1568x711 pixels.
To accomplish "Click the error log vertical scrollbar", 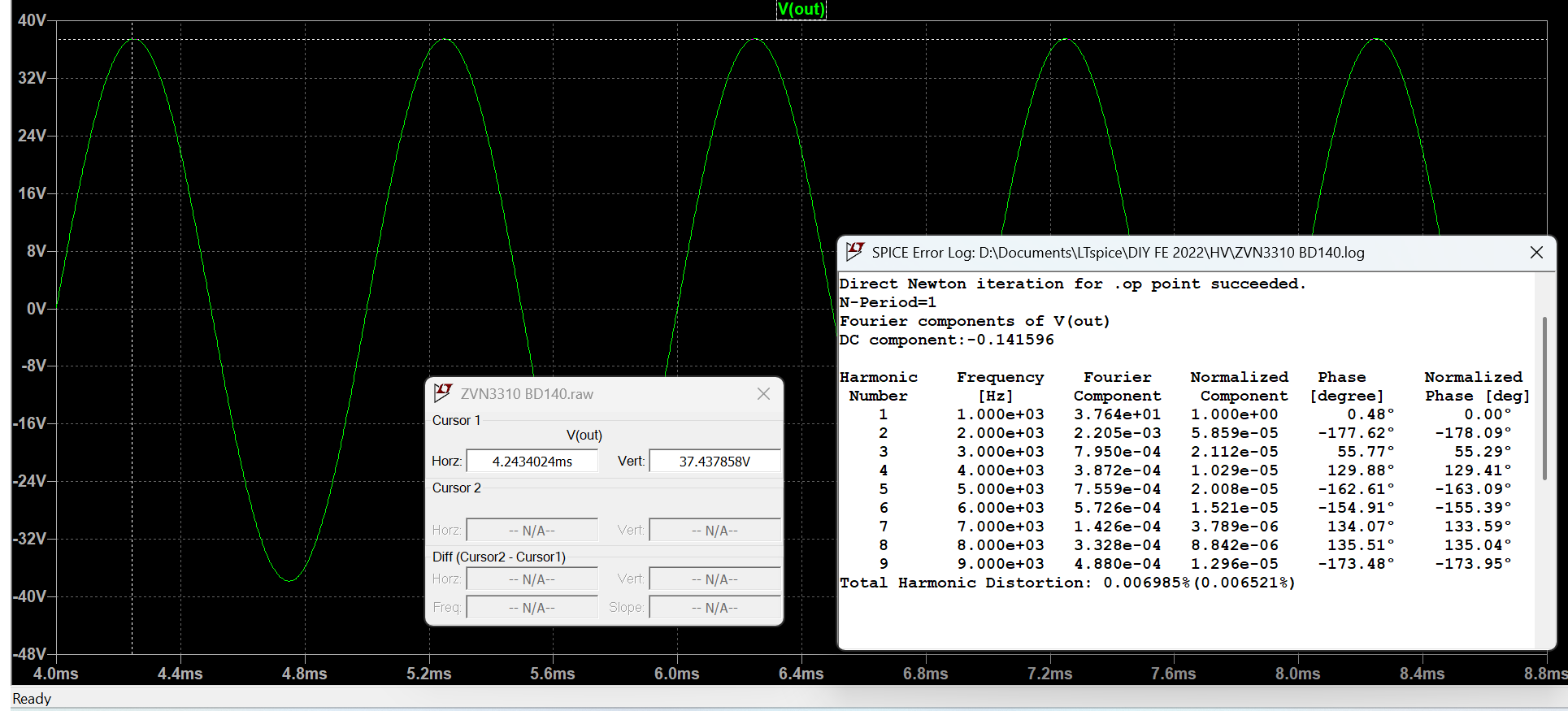I will (1544, 398).
